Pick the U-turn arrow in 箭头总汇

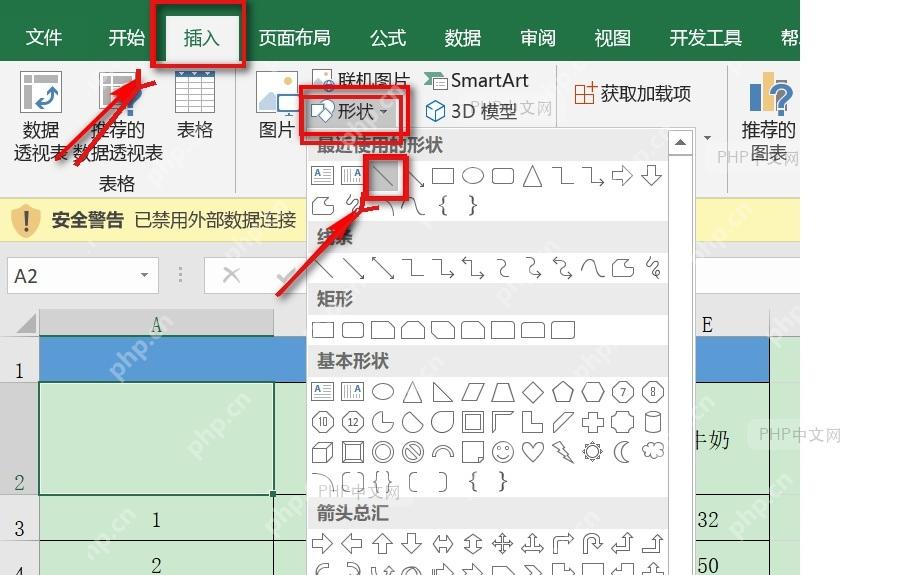click(592, 544)
